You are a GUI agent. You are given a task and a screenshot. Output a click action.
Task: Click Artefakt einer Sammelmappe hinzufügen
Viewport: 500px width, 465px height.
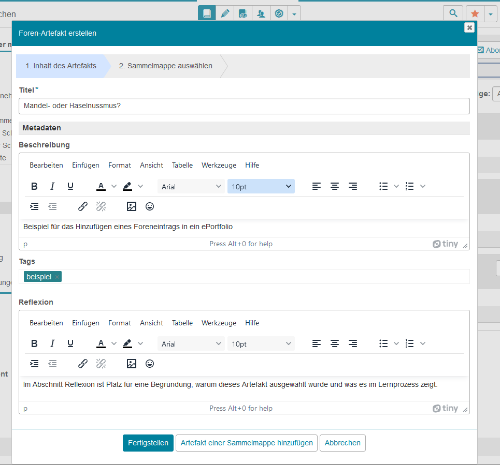(x=247, y=443)
